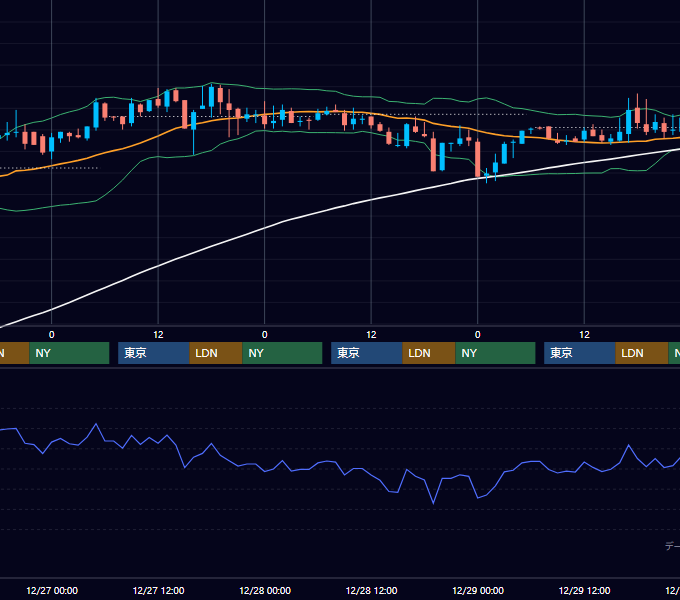
Task: Select the NY session bar under 12/29 00:00
Action: (x=495, y=353)
